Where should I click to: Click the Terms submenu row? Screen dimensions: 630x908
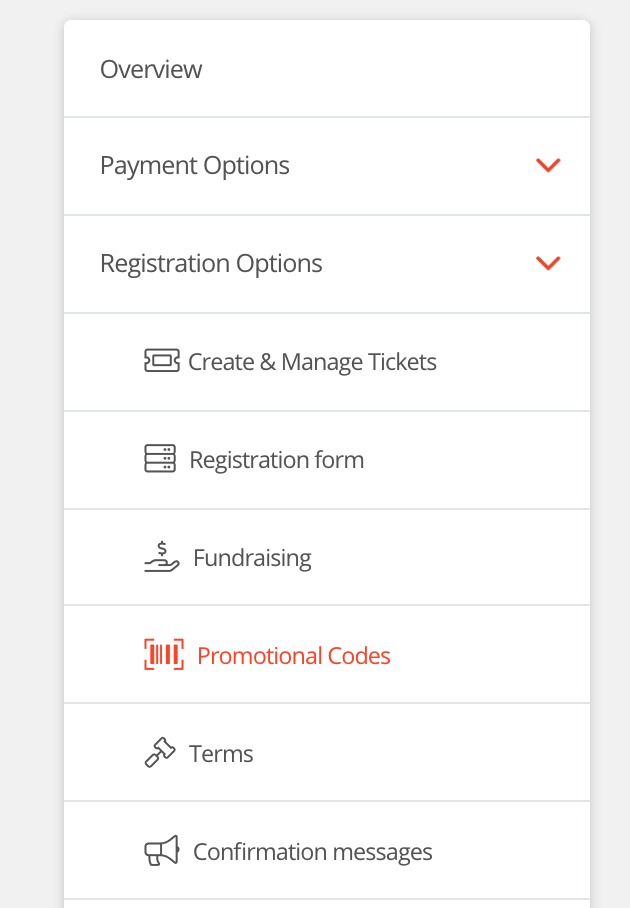(327, 753)
